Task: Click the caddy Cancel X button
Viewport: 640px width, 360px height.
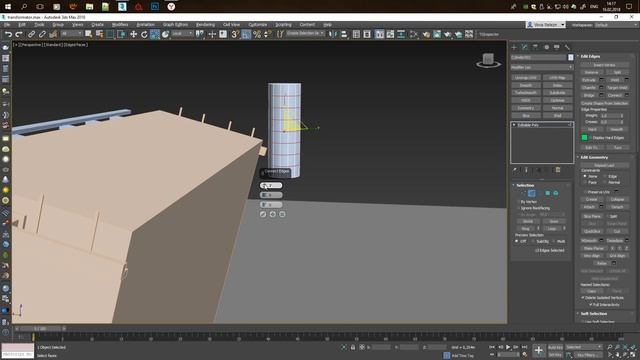Action: (282, 214)
